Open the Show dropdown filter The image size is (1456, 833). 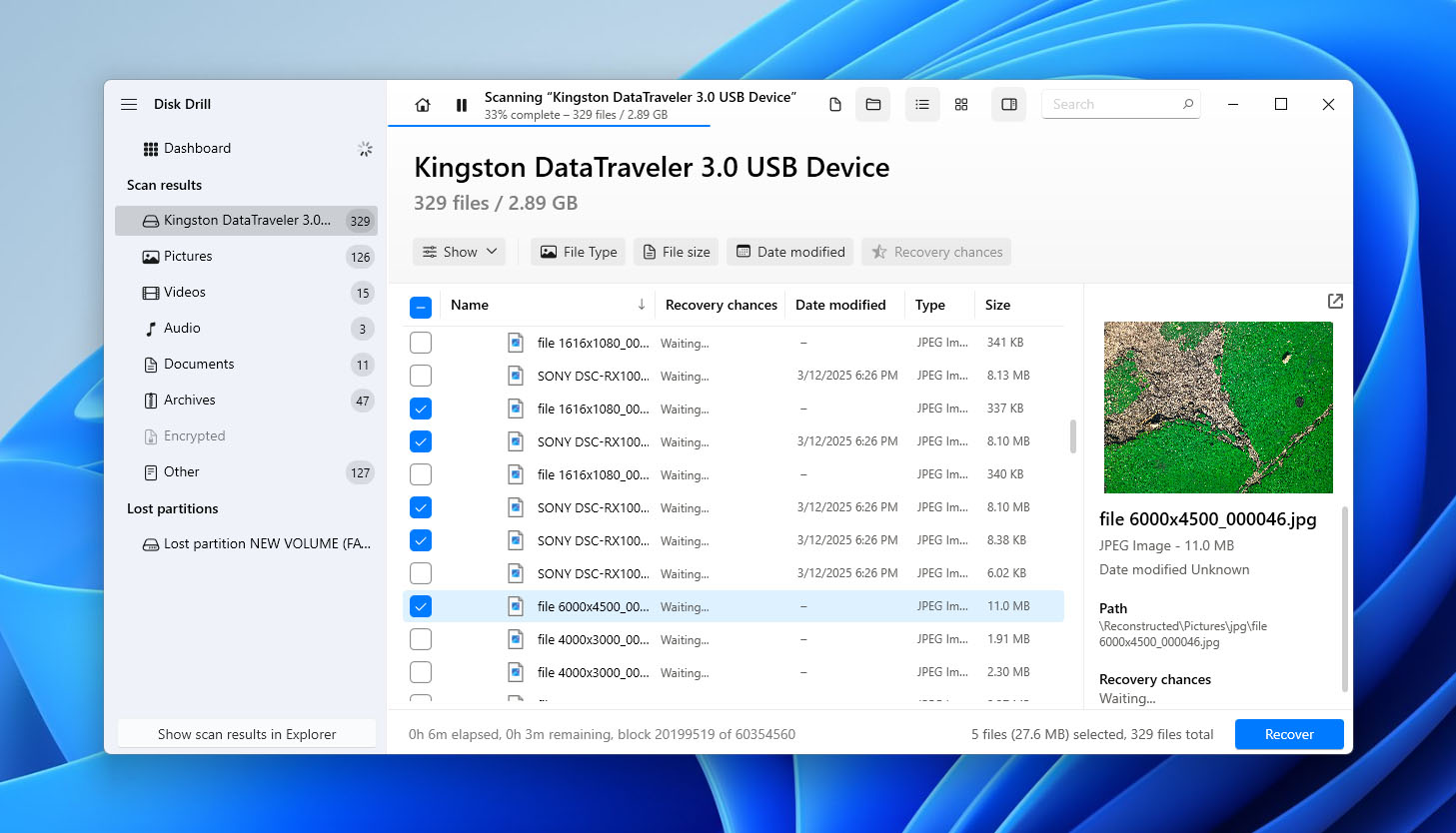point(460,252)
